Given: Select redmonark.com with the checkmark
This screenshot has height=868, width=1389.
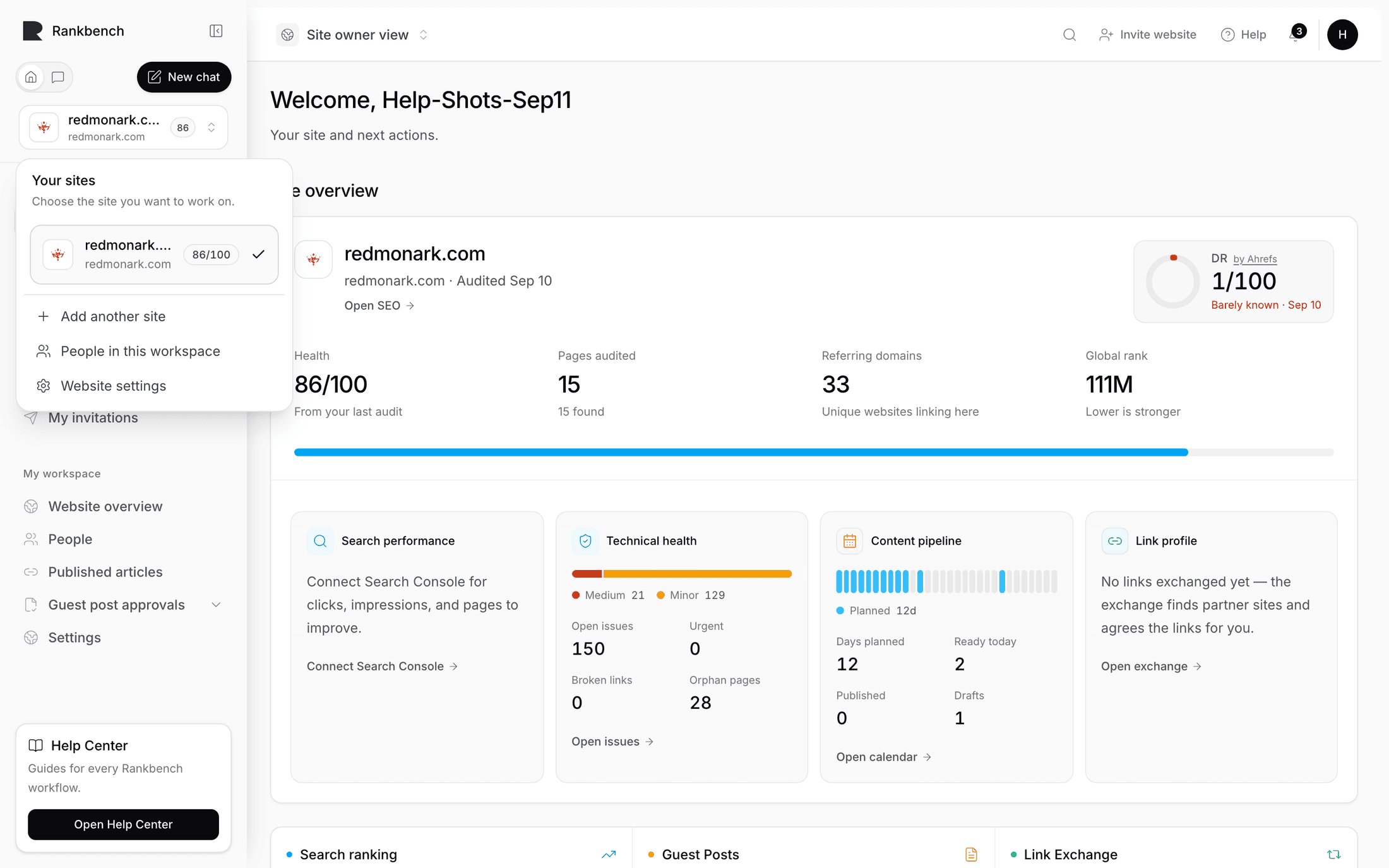Looking at the screenshot, I should coord(154,254).
